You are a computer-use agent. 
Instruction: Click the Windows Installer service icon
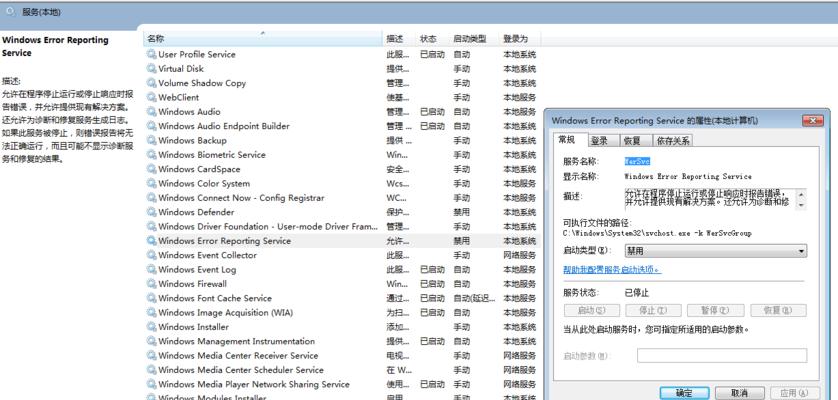(x=152, y=327)
